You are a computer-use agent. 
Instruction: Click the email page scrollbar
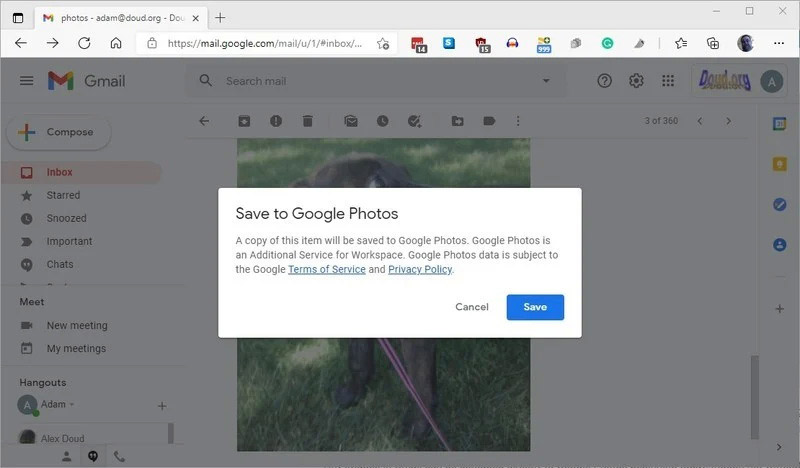coord(755,397)
